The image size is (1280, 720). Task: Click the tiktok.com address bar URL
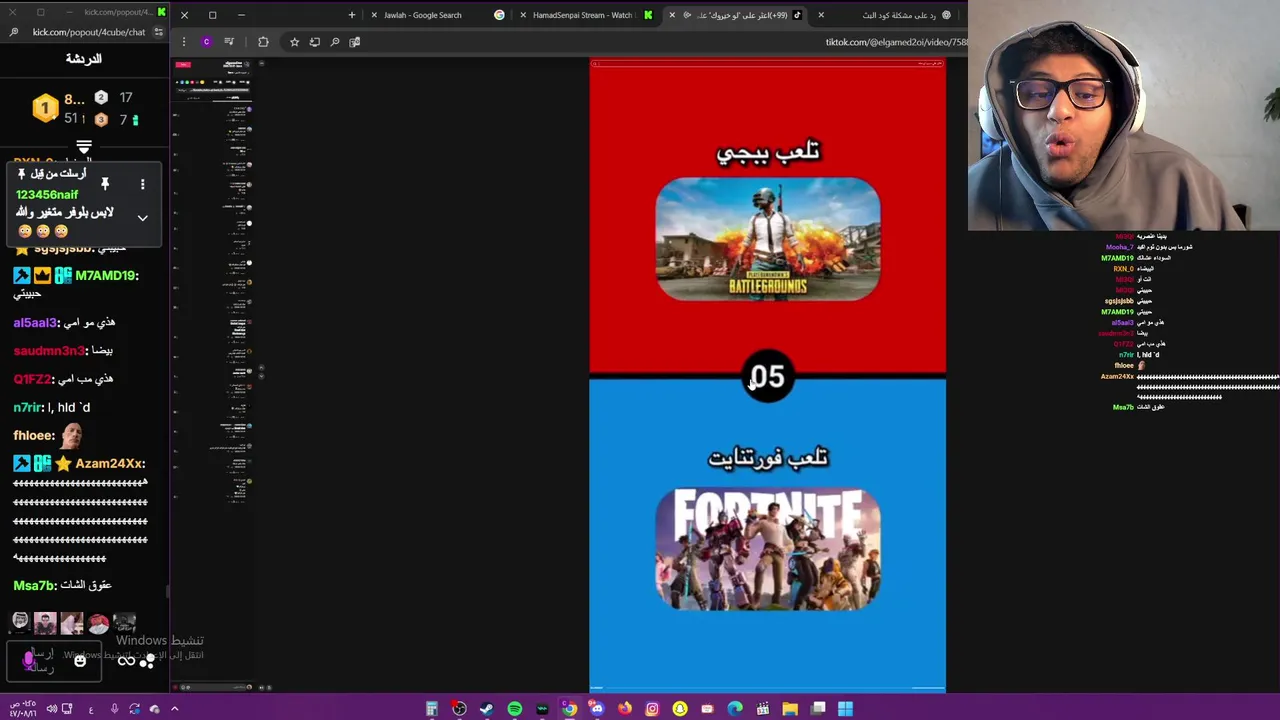coord(896,42)
